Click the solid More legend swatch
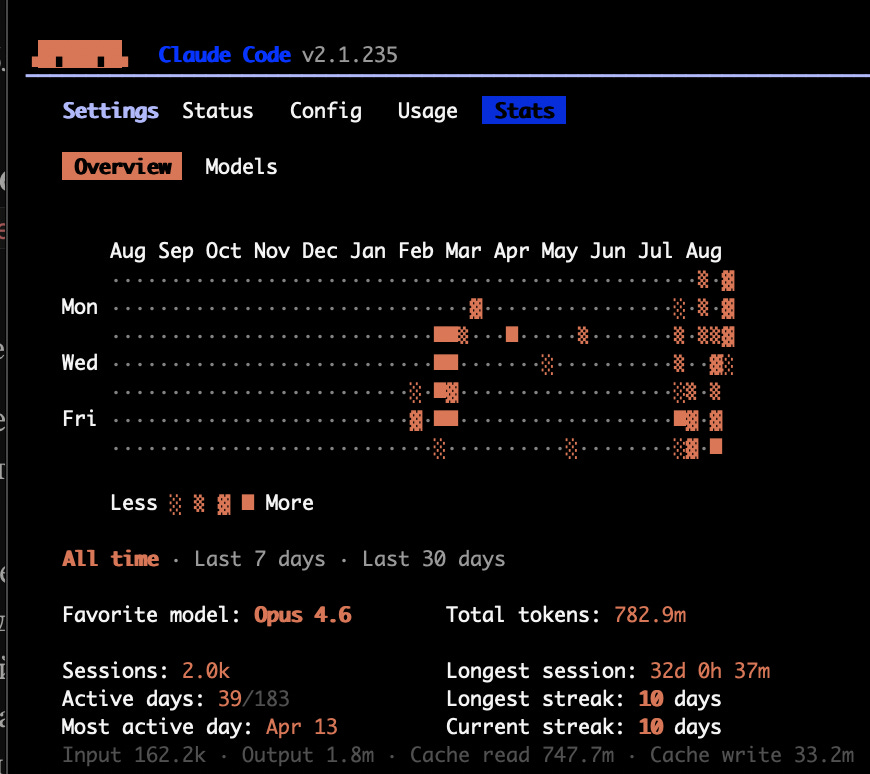870x774 pixels. pyautogui.click(x=248, y=502)
